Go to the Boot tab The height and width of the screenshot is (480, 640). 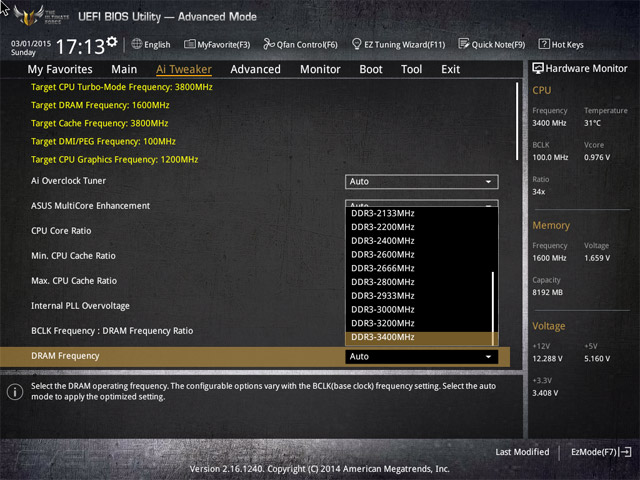371,69
